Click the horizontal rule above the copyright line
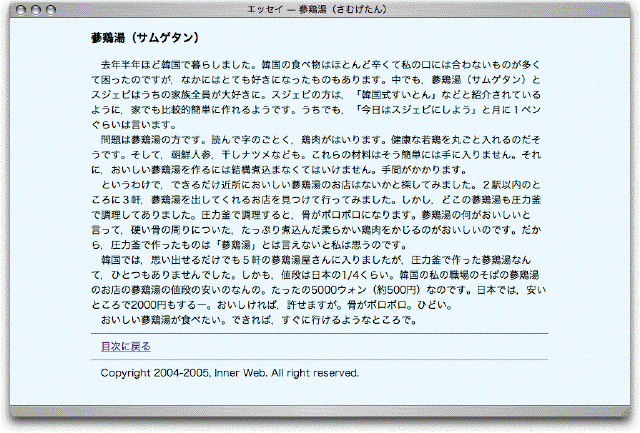The image size is (640, 433). (318, 359)
